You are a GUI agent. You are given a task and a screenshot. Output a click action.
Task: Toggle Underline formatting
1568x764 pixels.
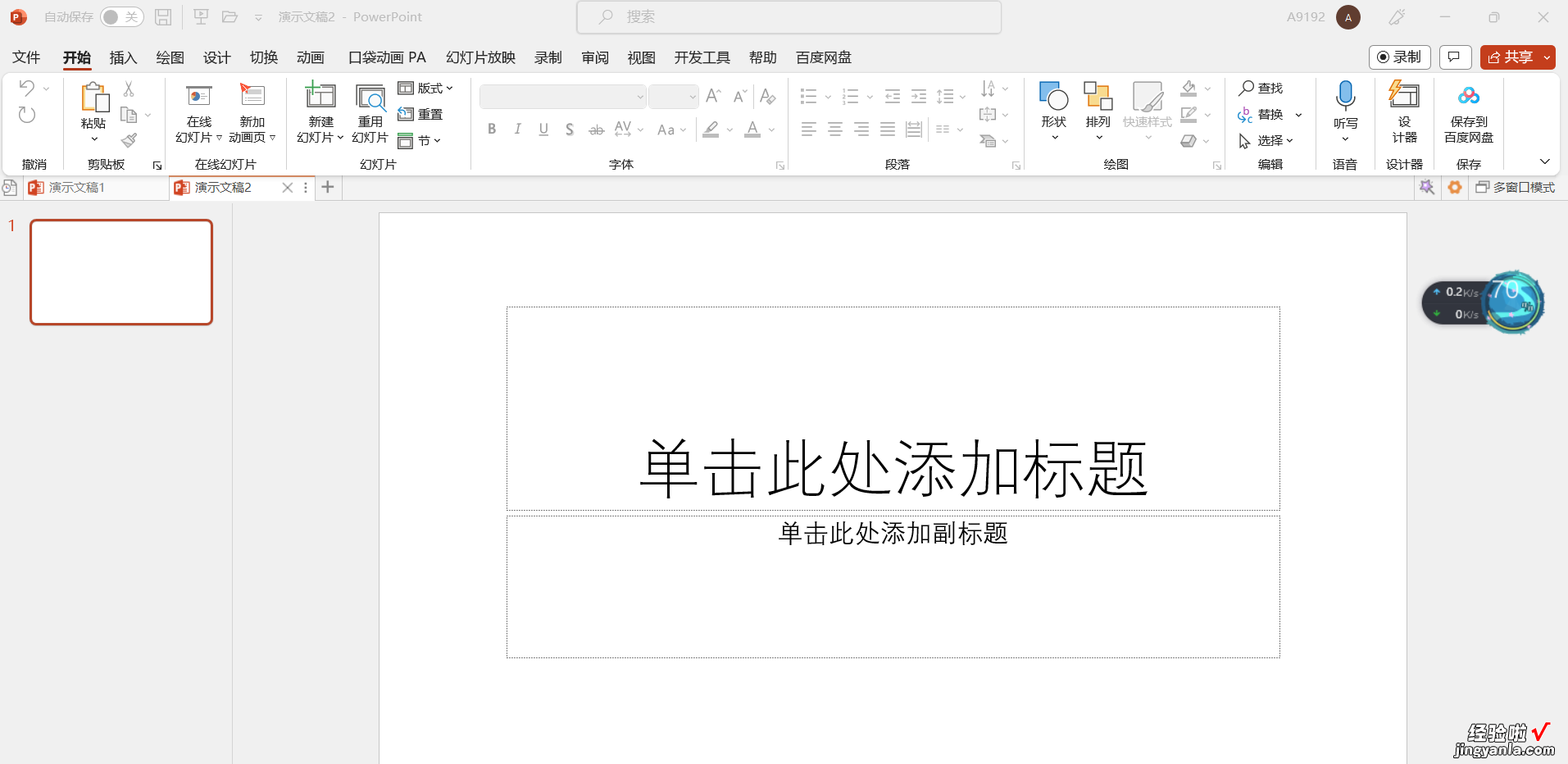click(x=543, y=129)
